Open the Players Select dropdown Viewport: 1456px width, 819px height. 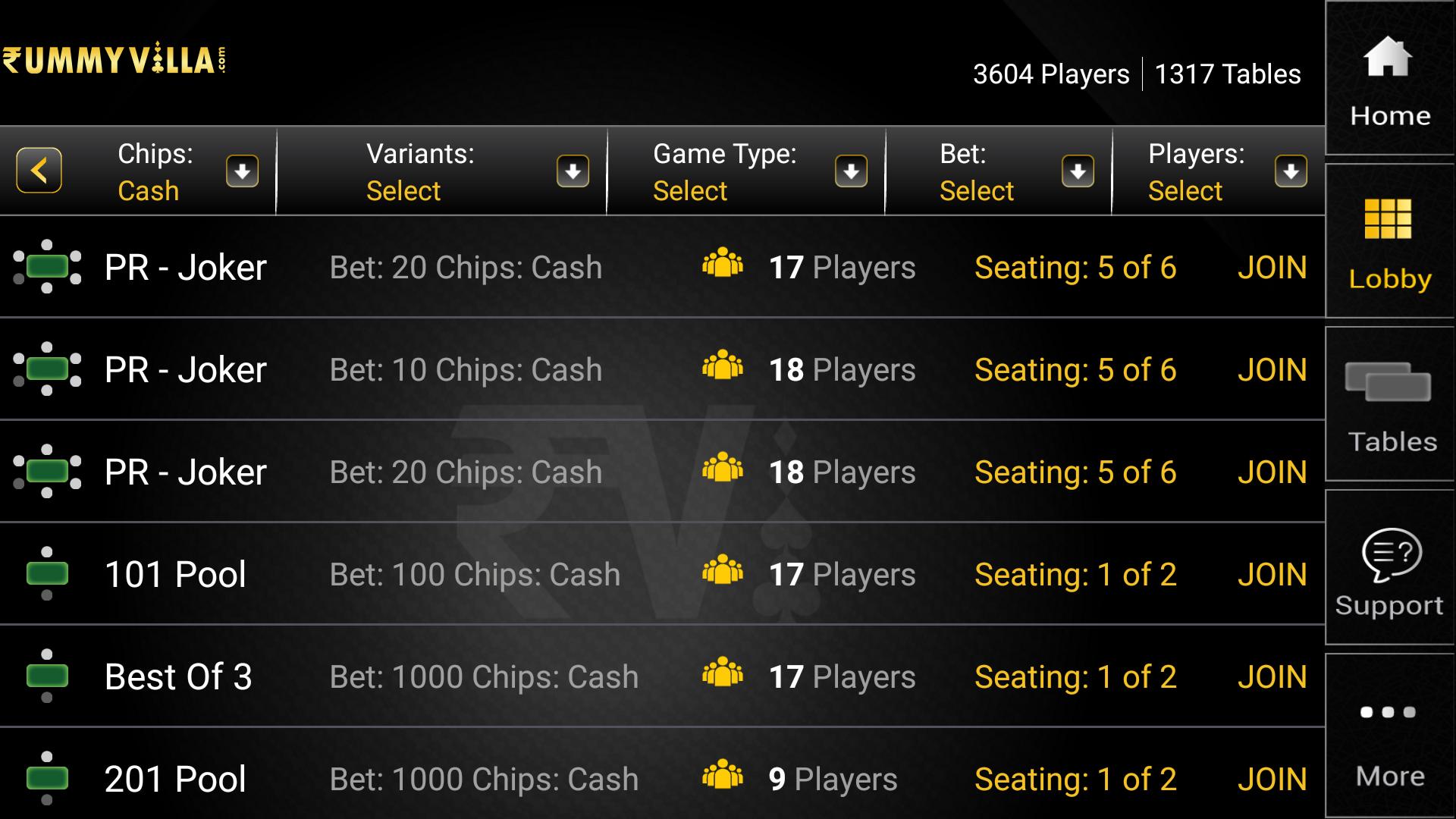coord(1291,171)
